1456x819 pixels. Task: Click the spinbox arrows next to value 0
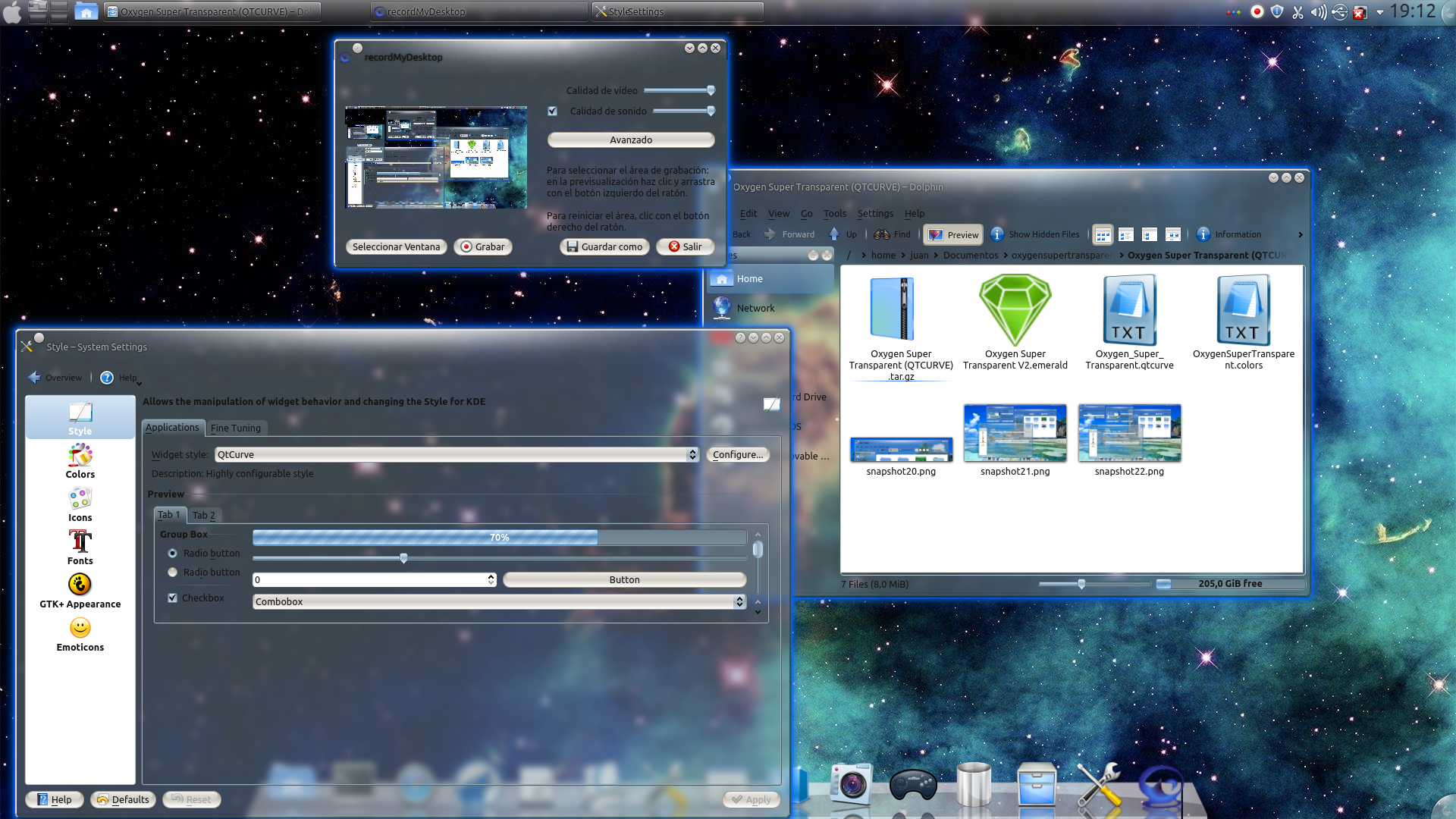(491, 579)
